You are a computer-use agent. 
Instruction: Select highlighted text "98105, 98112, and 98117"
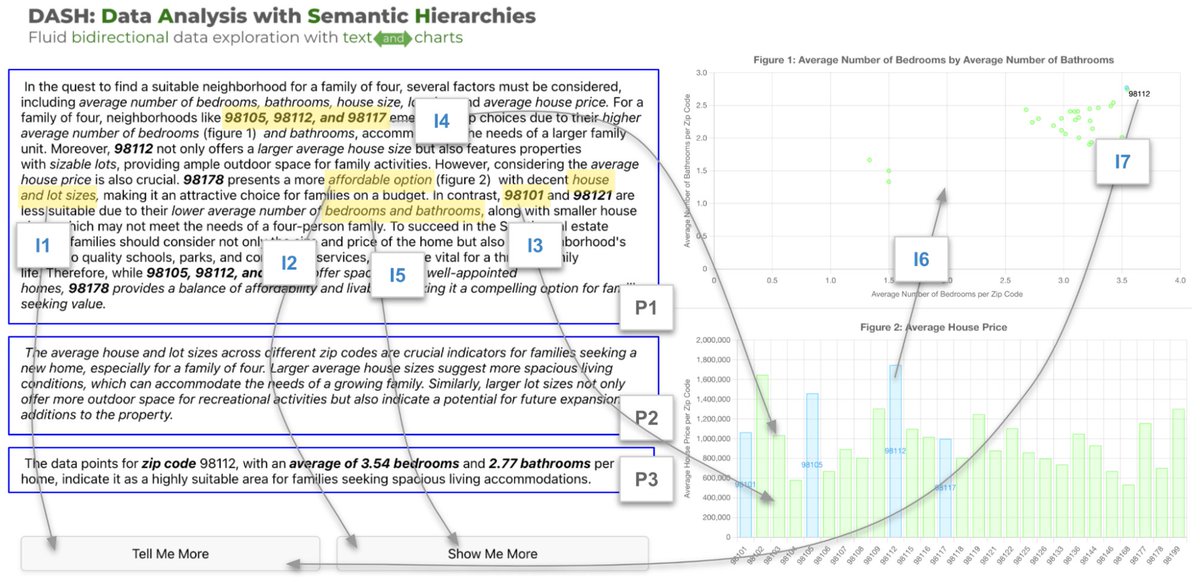[304, 118]
